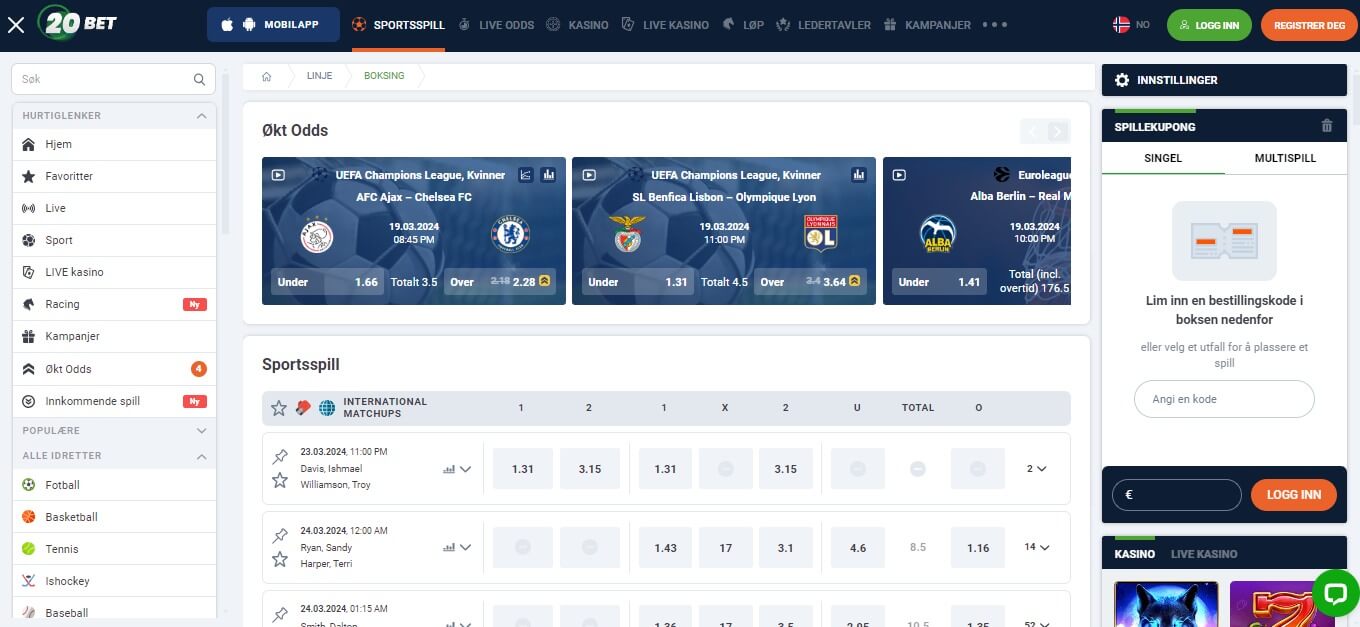Open bar chart icon on Benfica–Lyon card
The image size is (1360, 627).
tap(858, 175)
